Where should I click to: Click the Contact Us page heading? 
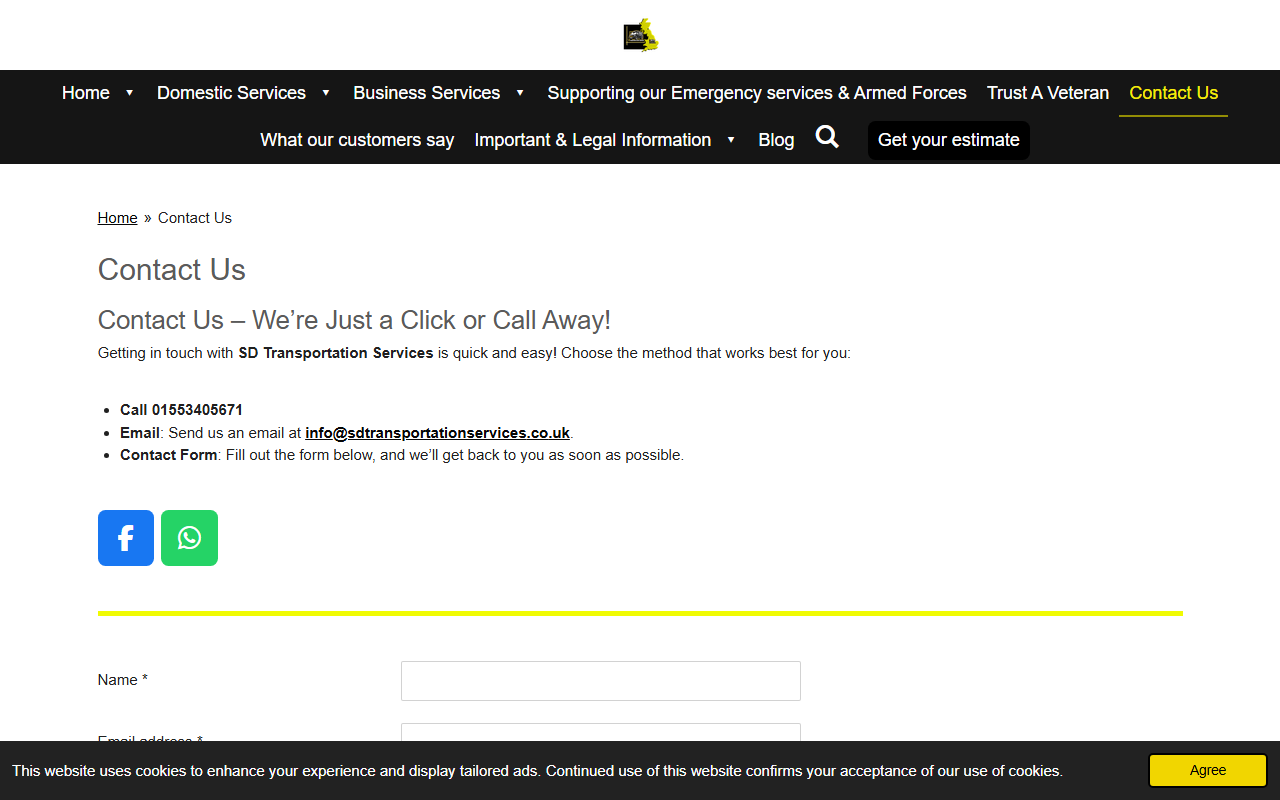172,270
